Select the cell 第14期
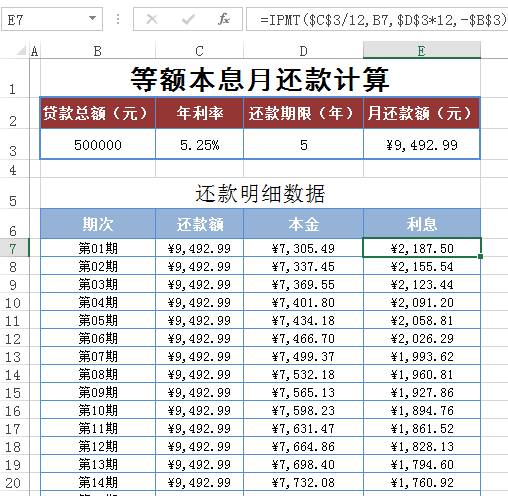This screenshot has height=496, width=508. pos(98,482)
